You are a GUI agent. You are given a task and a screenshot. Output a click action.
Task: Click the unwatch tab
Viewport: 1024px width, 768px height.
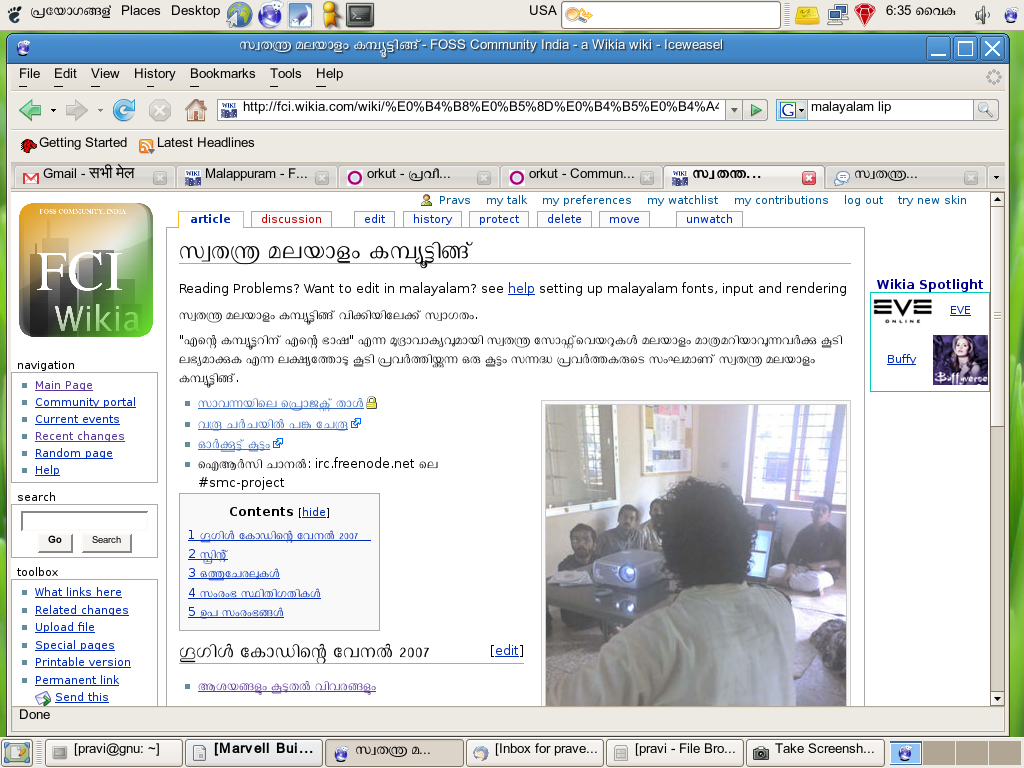pyautogui.click(x=709, y=219)
